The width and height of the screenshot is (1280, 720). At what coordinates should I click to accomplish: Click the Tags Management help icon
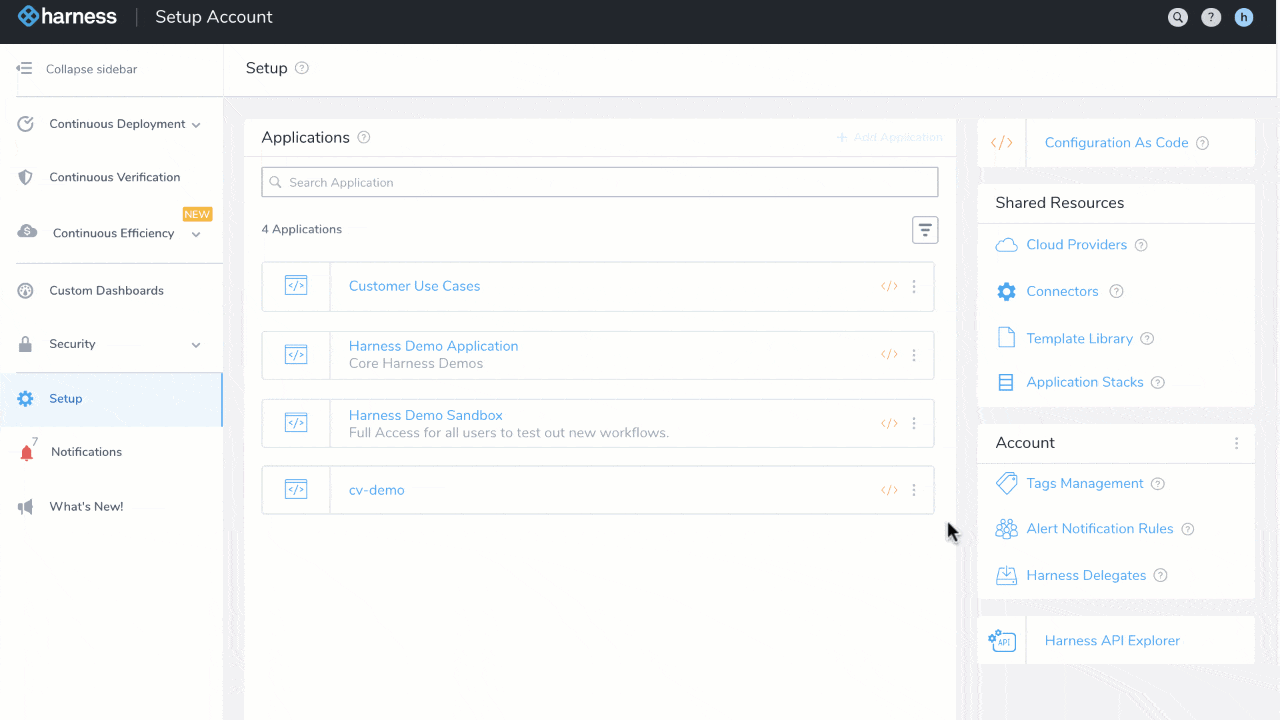pyautogui.click(x=1158, y=484)
